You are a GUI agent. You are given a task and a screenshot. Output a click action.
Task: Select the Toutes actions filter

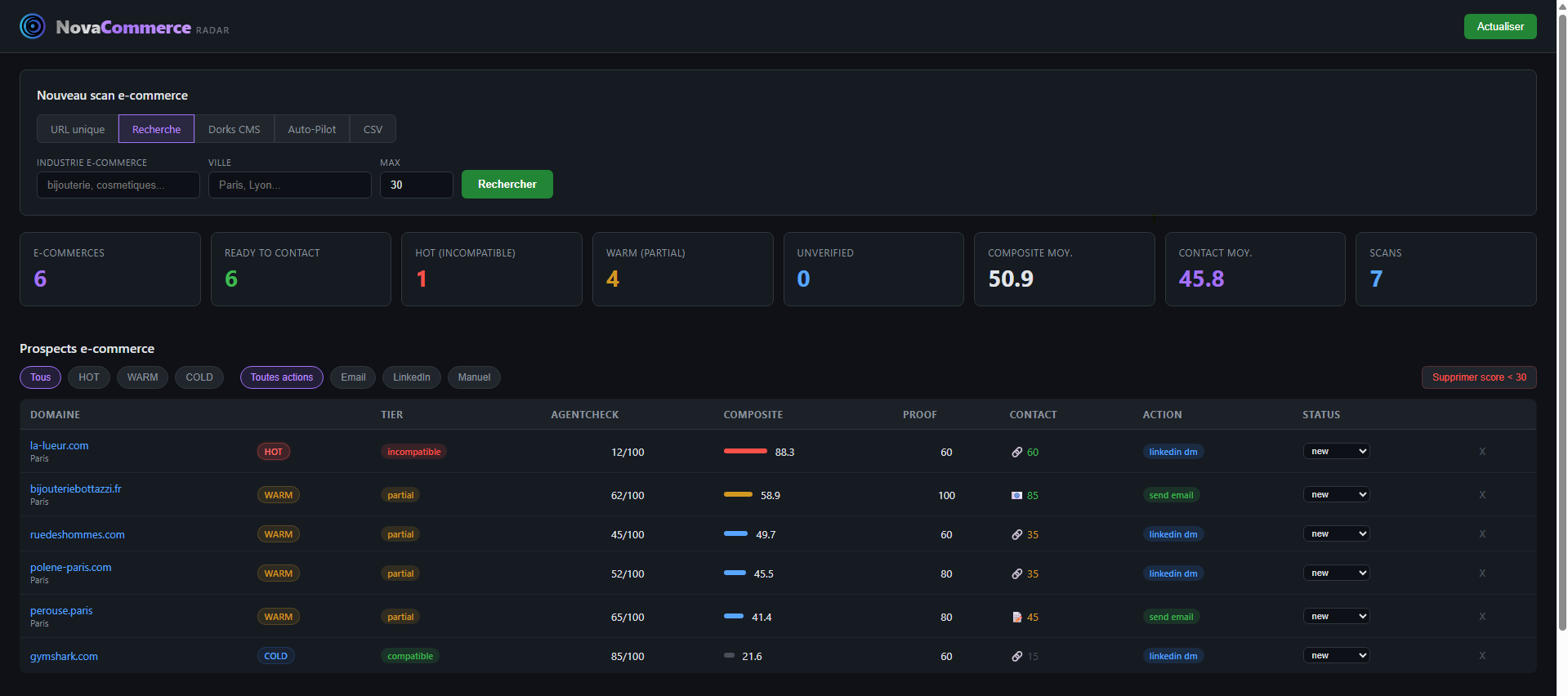(x=281, y=377)
